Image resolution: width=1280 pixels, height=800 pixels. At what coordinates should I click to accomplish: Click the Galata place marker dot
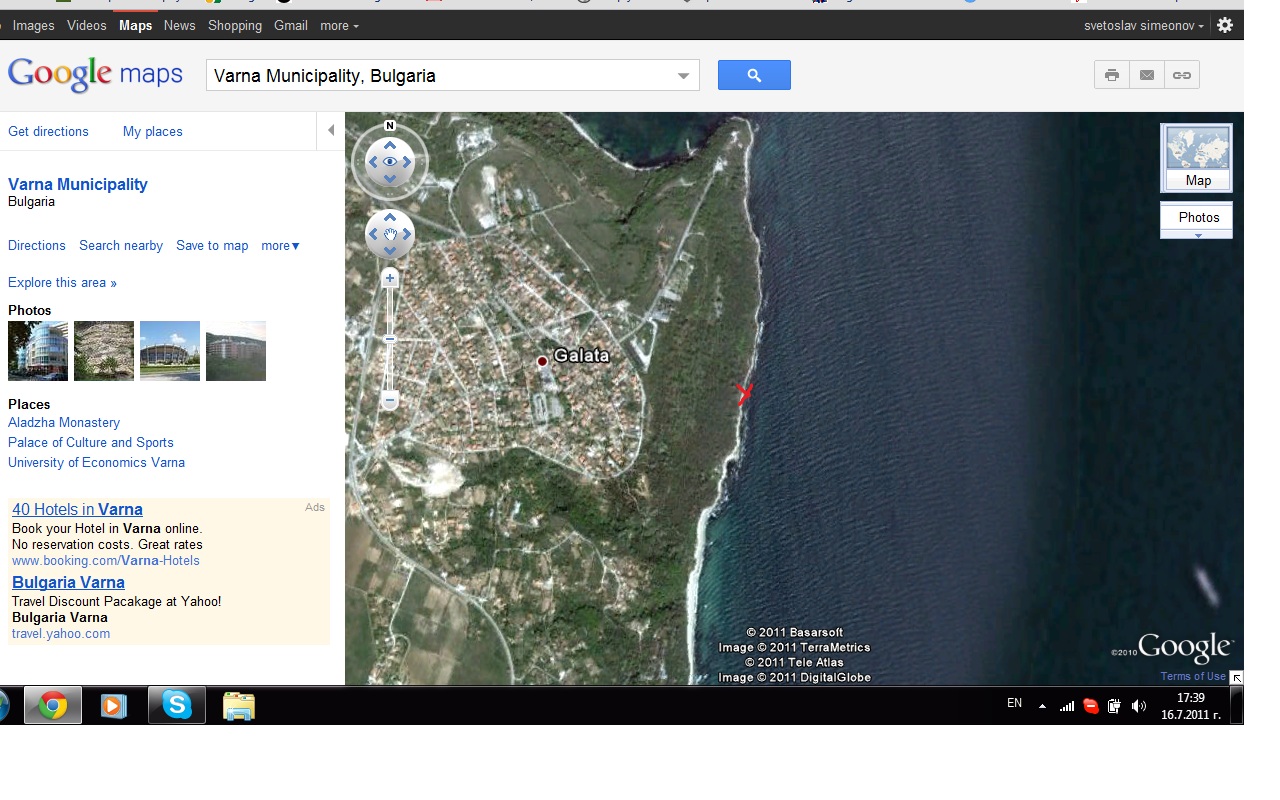(542, 361)
